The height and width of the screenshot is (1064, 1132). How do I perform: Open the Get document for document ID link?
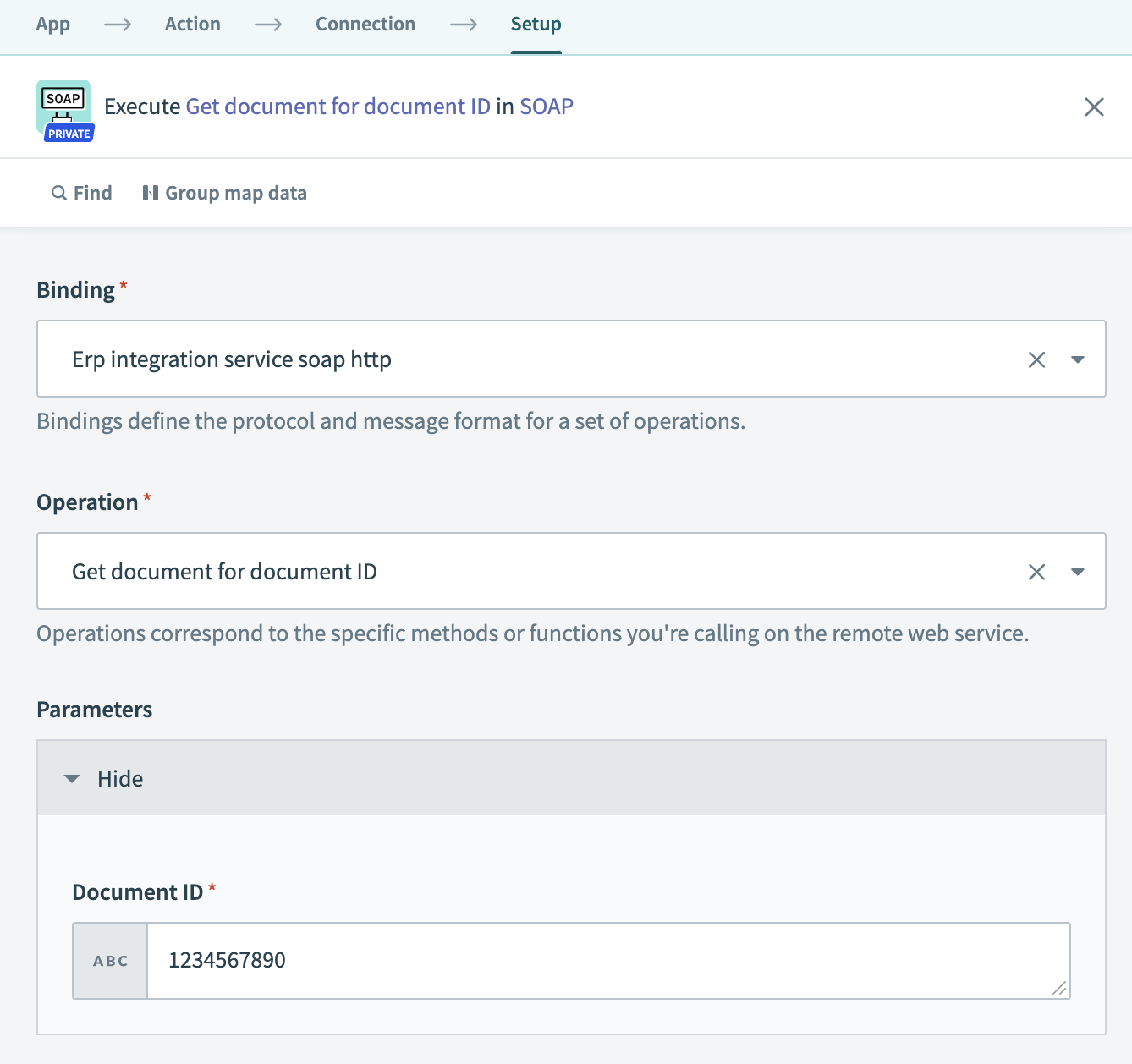tap(339, 106)
